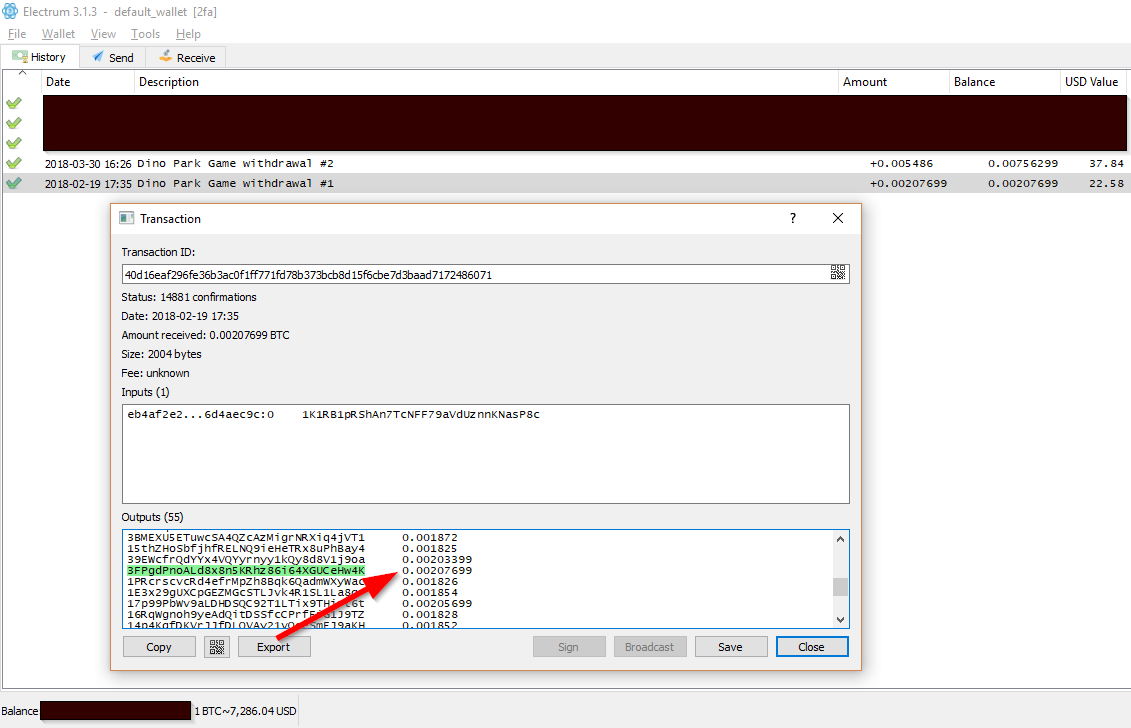1131x728 pixels.
Task: Click sort indicator arrow above status column
Action: point(22,72)
